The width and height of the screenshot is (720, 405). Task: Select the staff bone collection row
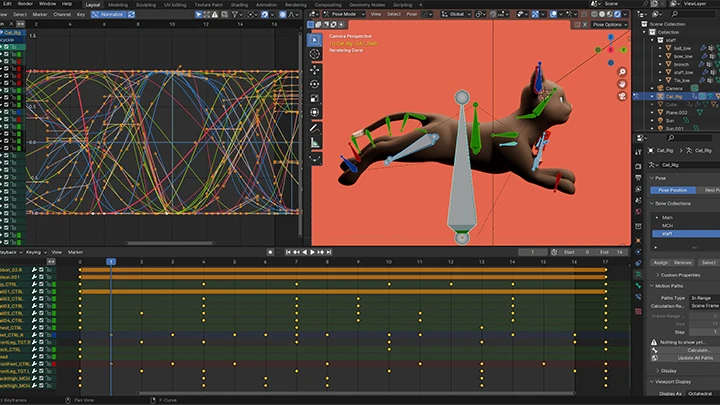point(686,234)
